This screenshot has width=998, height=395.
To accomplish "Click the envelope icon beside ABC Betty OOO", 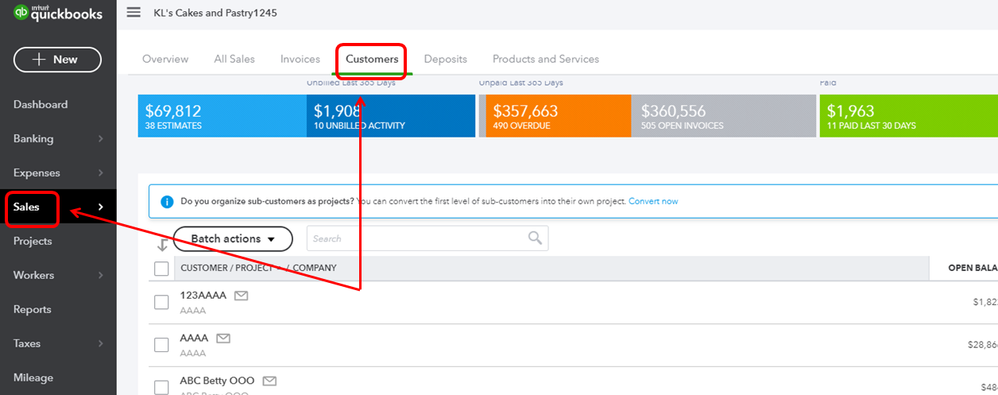I will [x=270, y=381].
